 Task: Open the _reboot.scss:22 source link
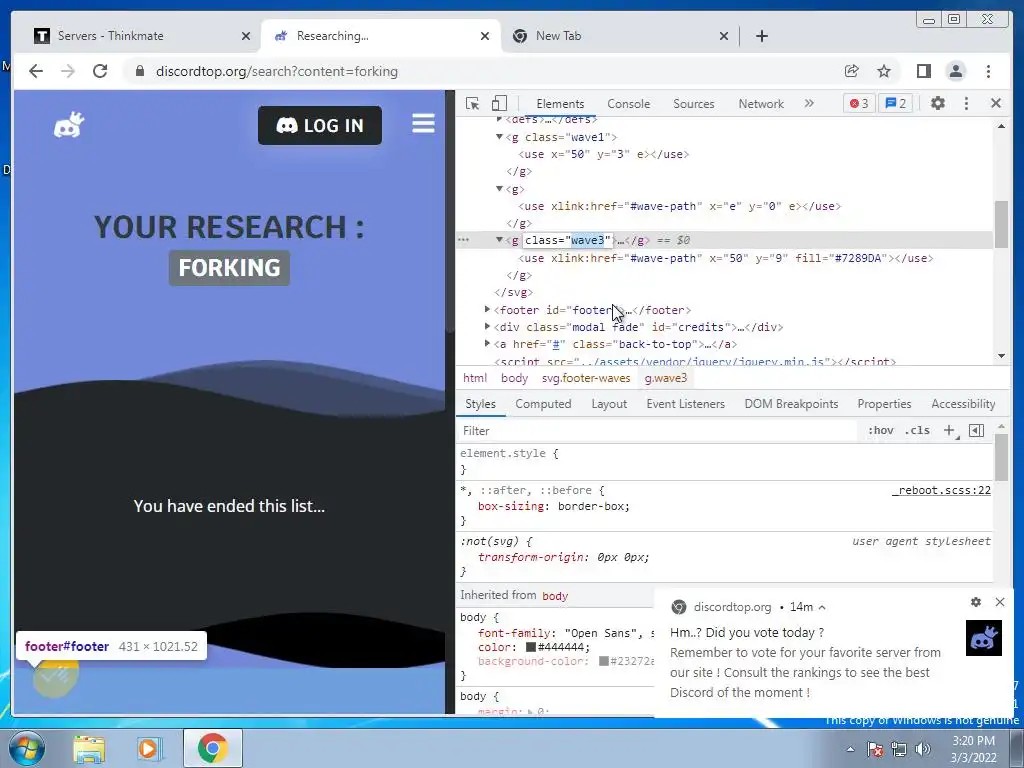coord(942,490)
